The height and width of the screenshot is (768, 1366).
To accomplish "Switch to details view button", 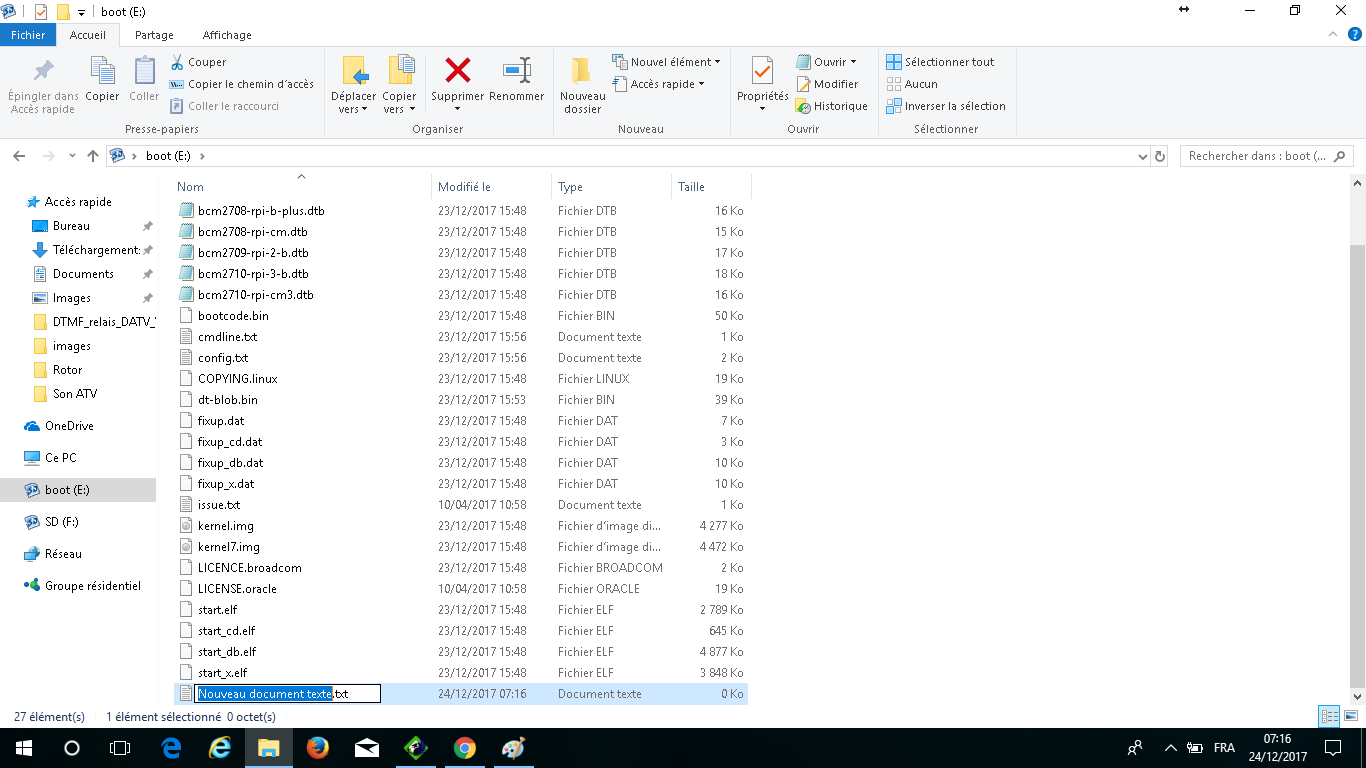I will click(x=1328, y=717).
